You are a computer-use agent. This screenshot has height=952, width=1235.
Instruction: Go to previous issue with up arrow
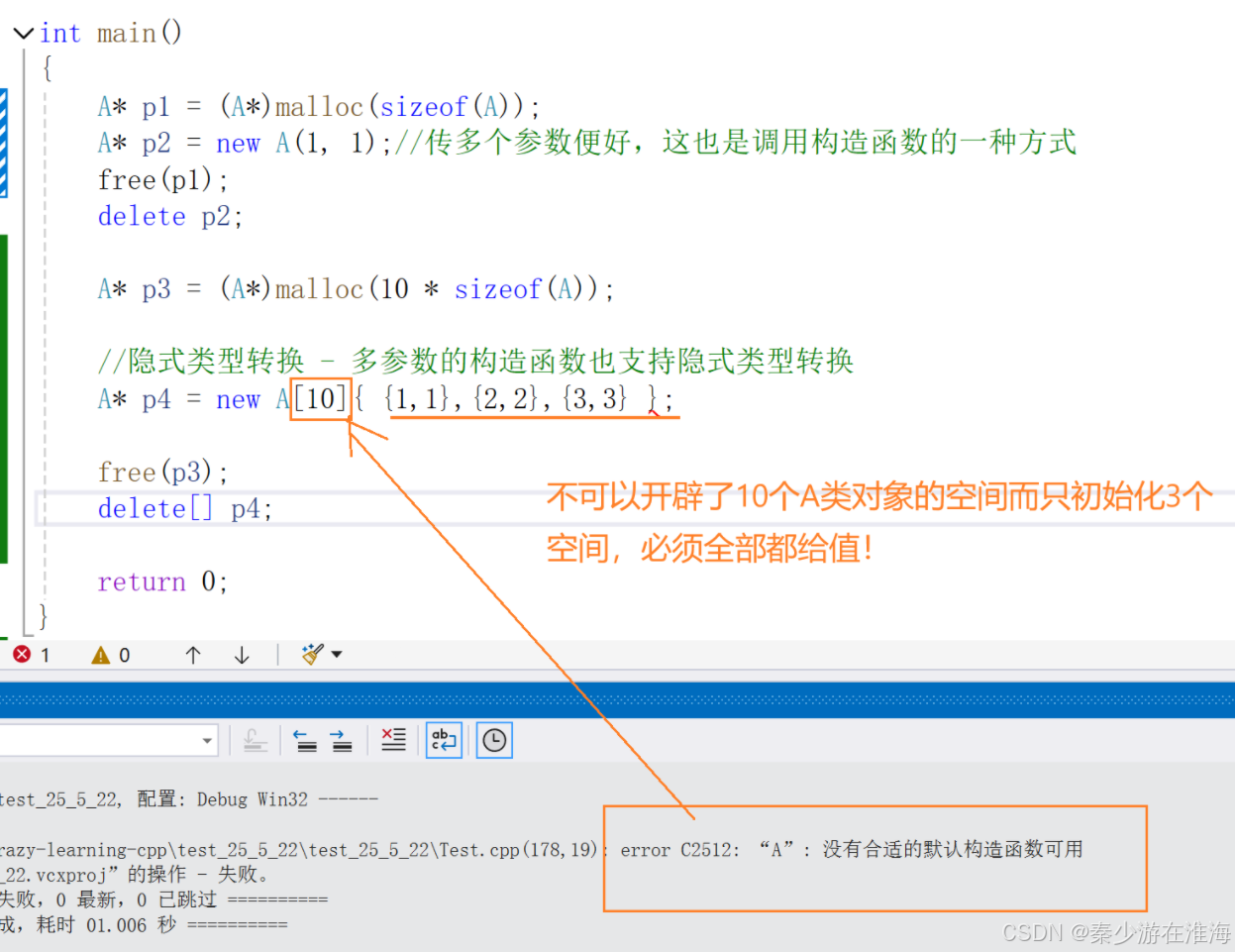tap(193, 655)
